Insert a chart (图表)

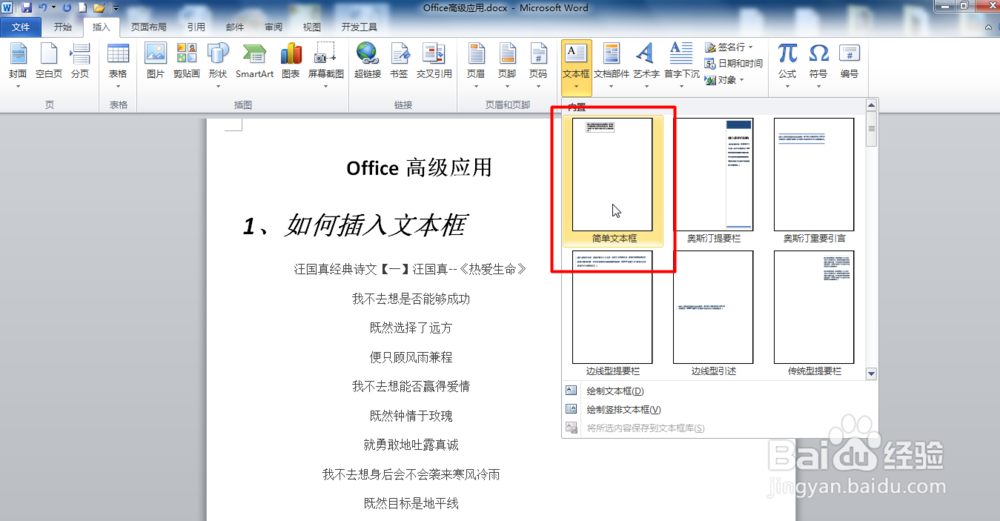point(291,62)
